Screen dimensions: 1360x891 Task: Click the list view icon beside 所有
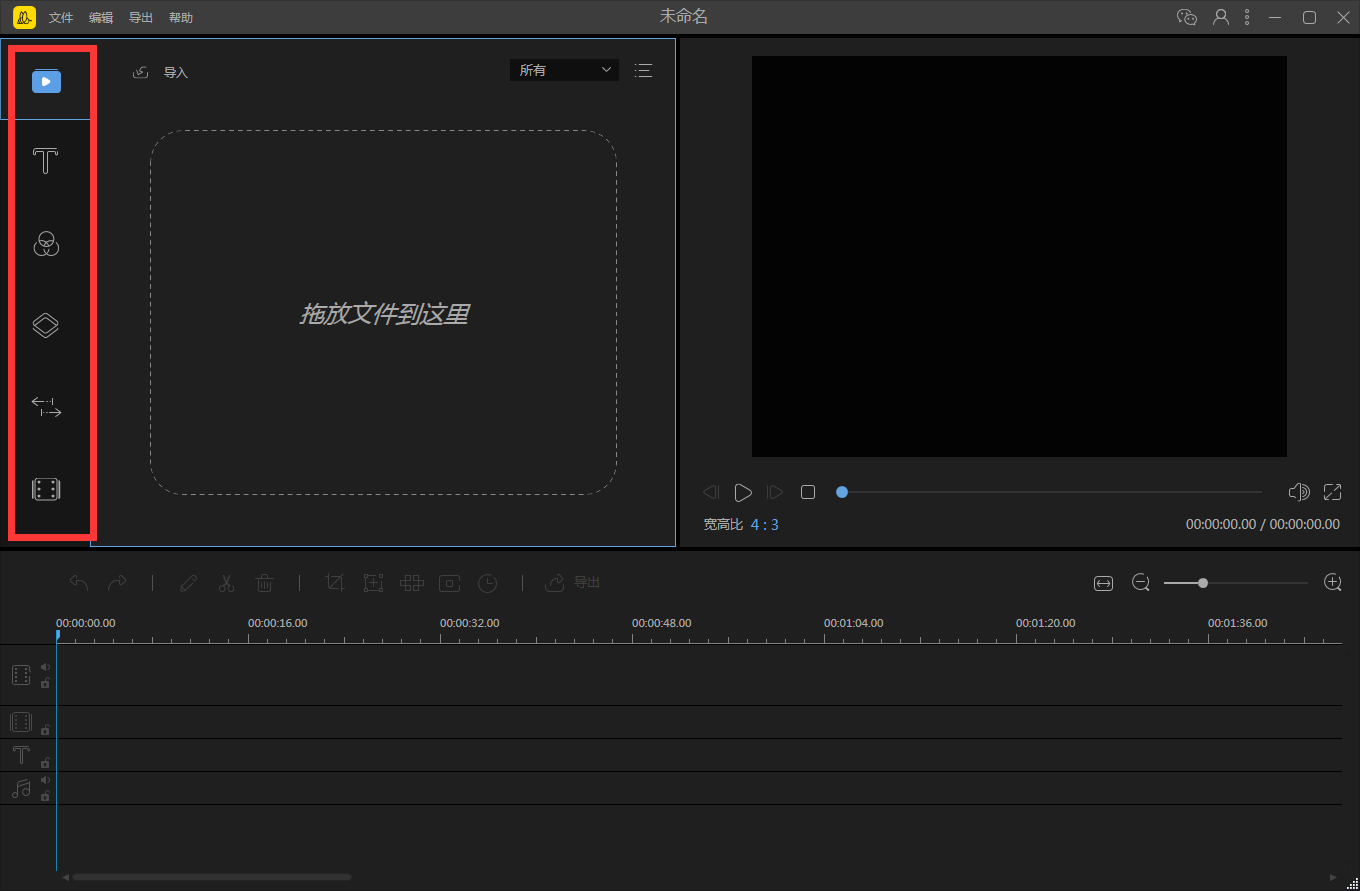pos(643,70)
